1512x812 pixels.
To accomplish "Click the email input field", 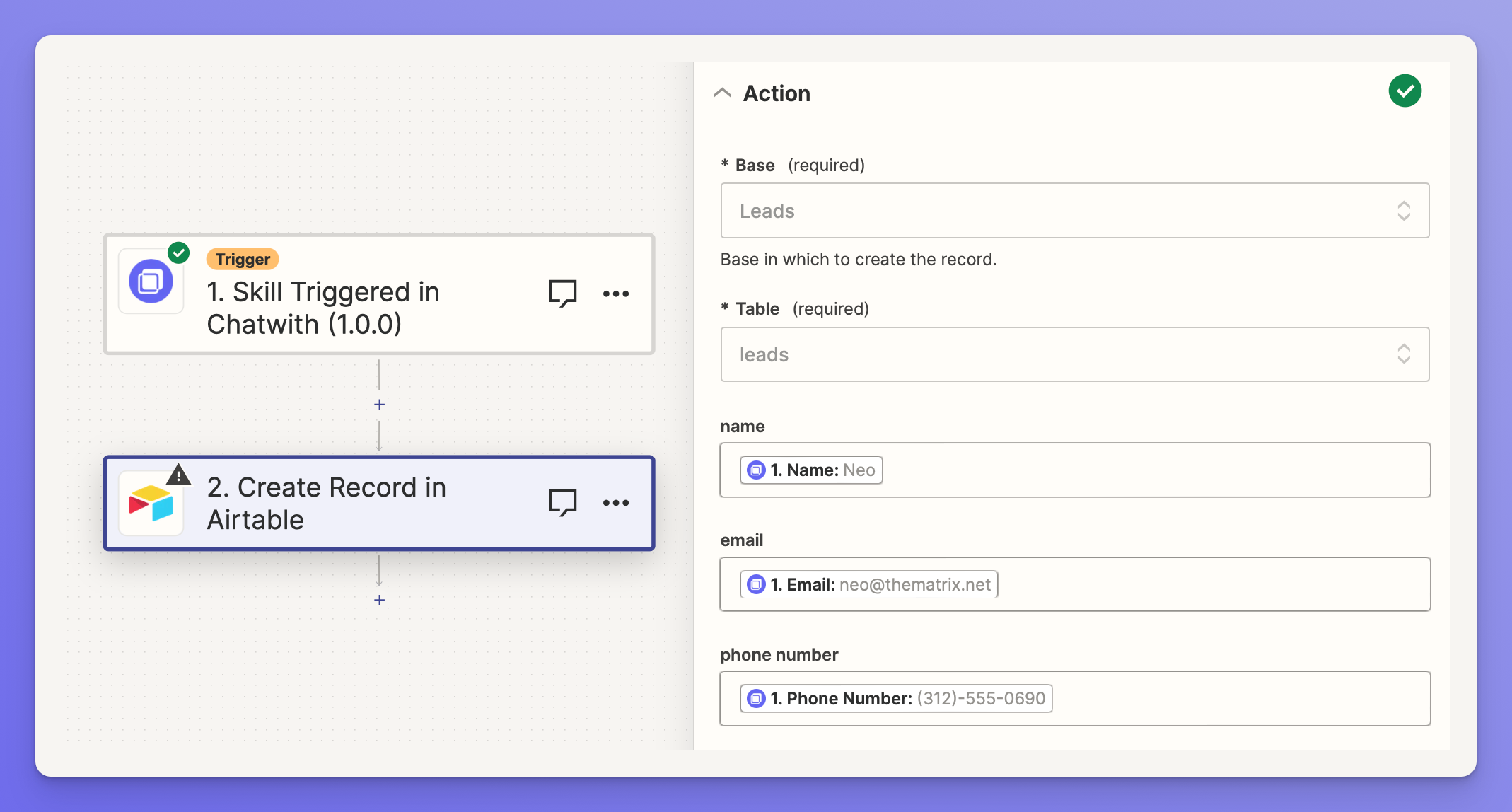I will (1209, 585).
